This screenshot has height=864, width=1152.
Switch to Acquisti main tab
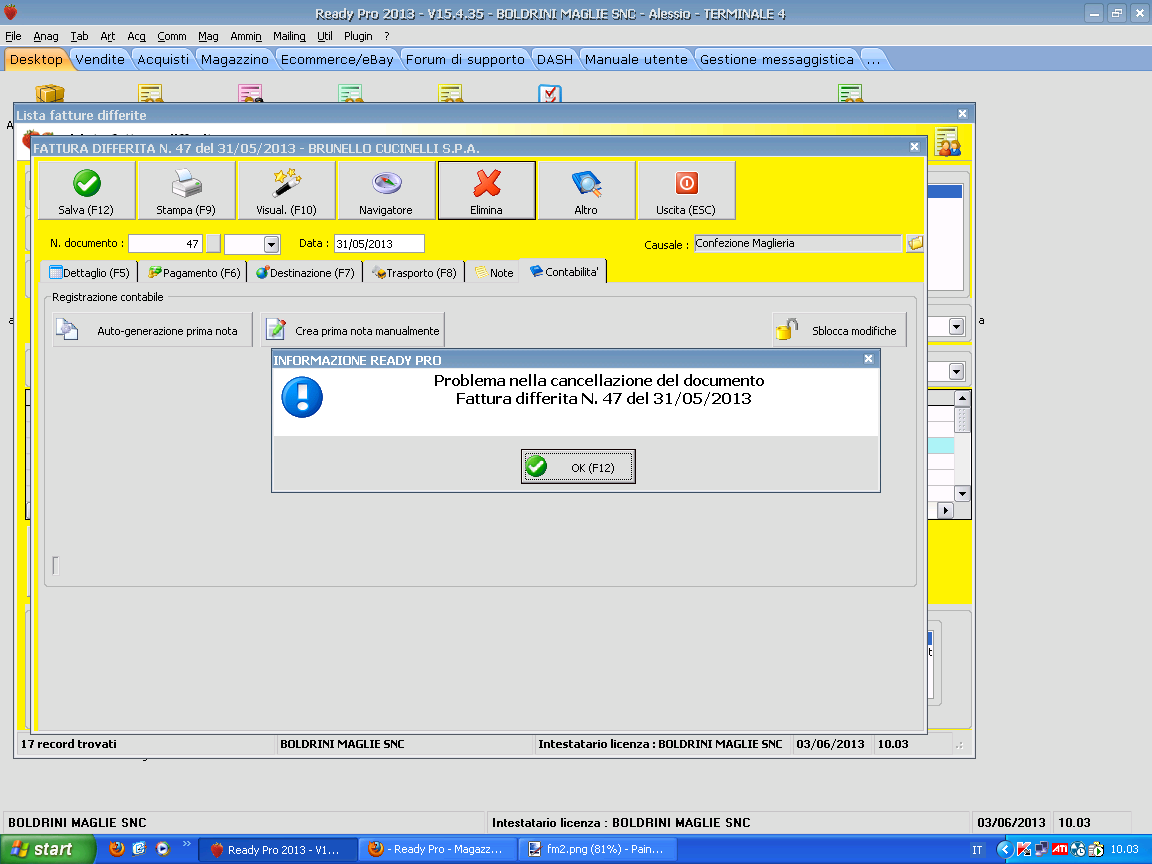163,60
